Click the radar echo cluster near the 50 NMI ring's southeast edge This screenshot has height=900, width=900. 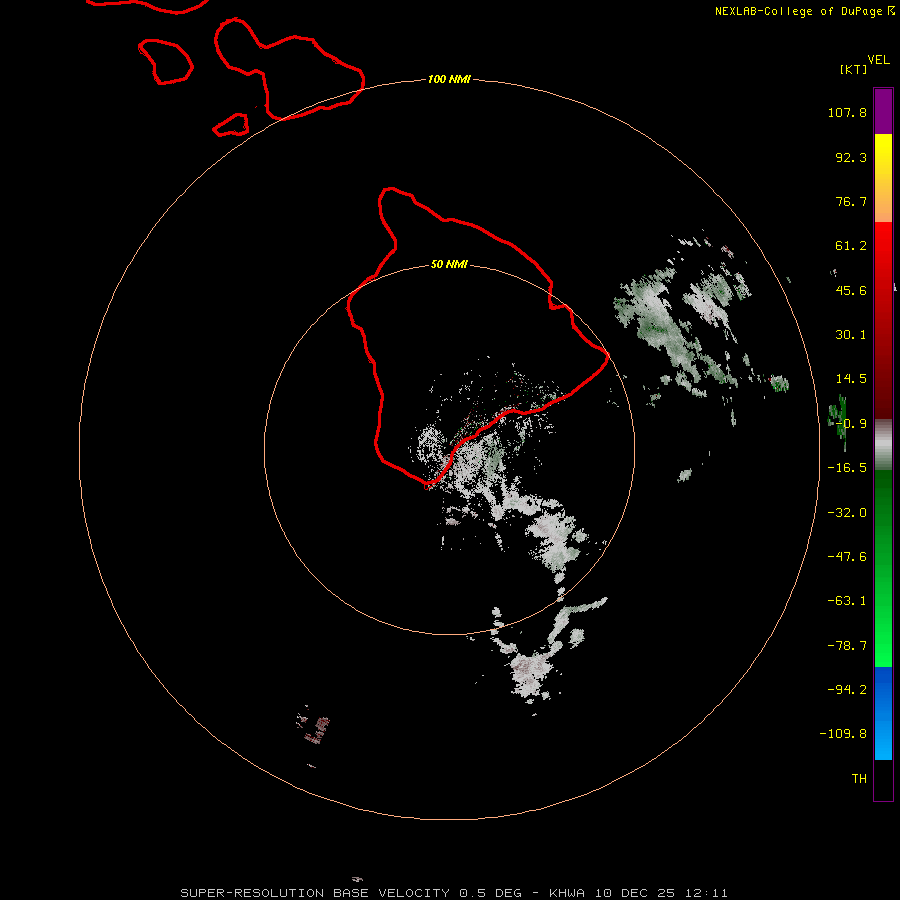click(554, 542)
